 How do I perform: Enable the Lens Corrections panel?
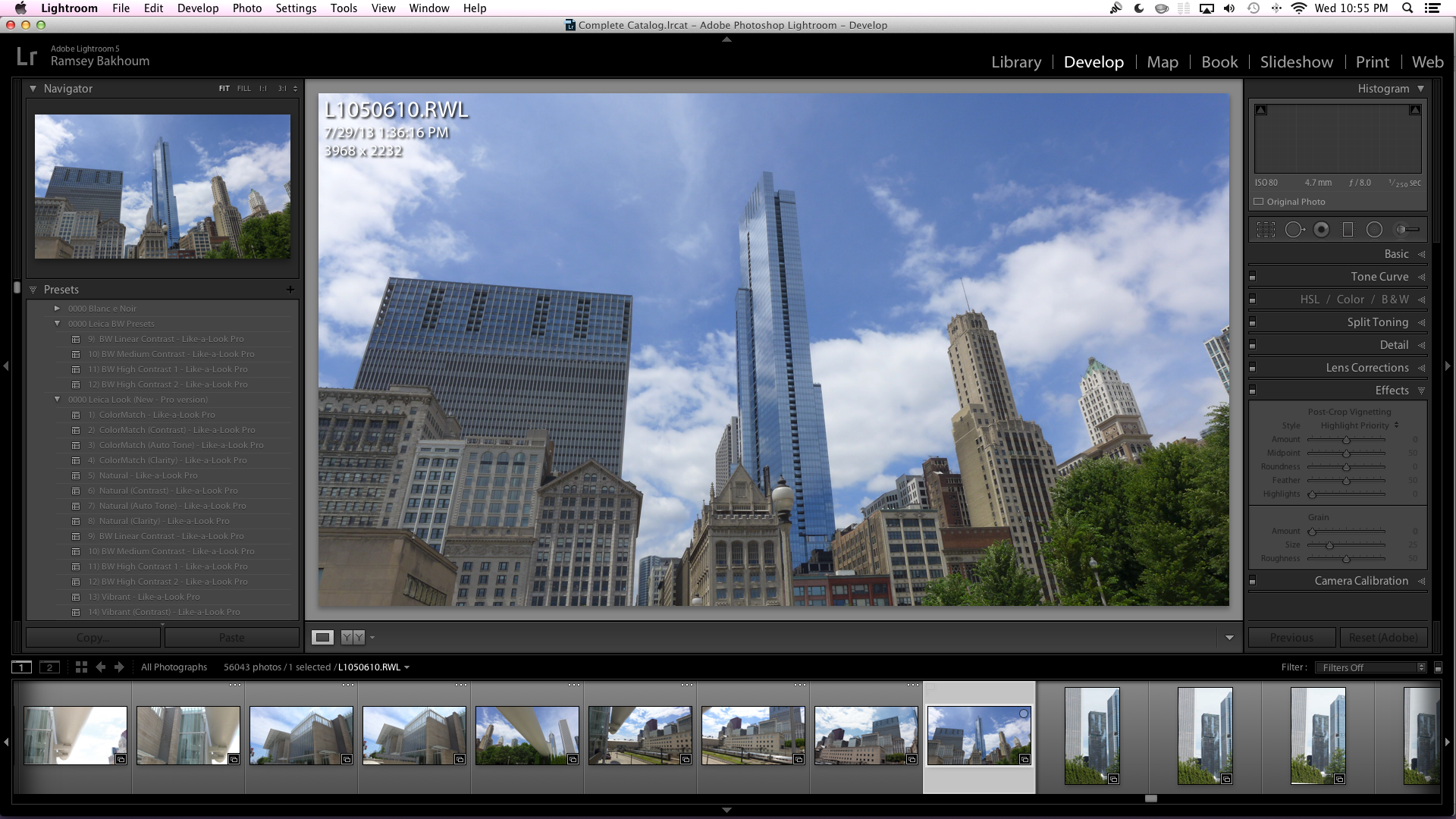[1254, 368]
